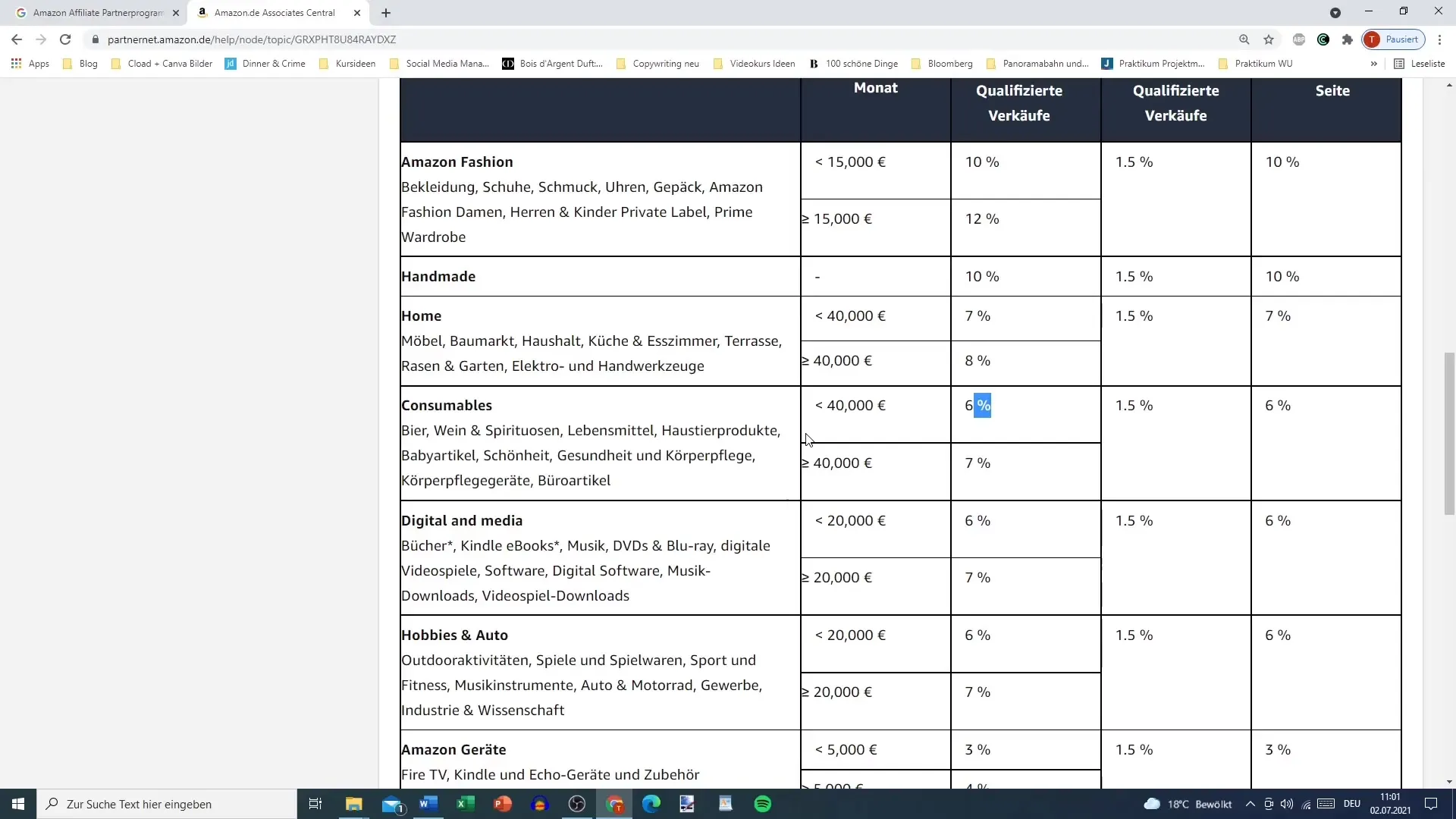Open PowerPoint from the taskbar
The image size is (1456, 819).
503,804
